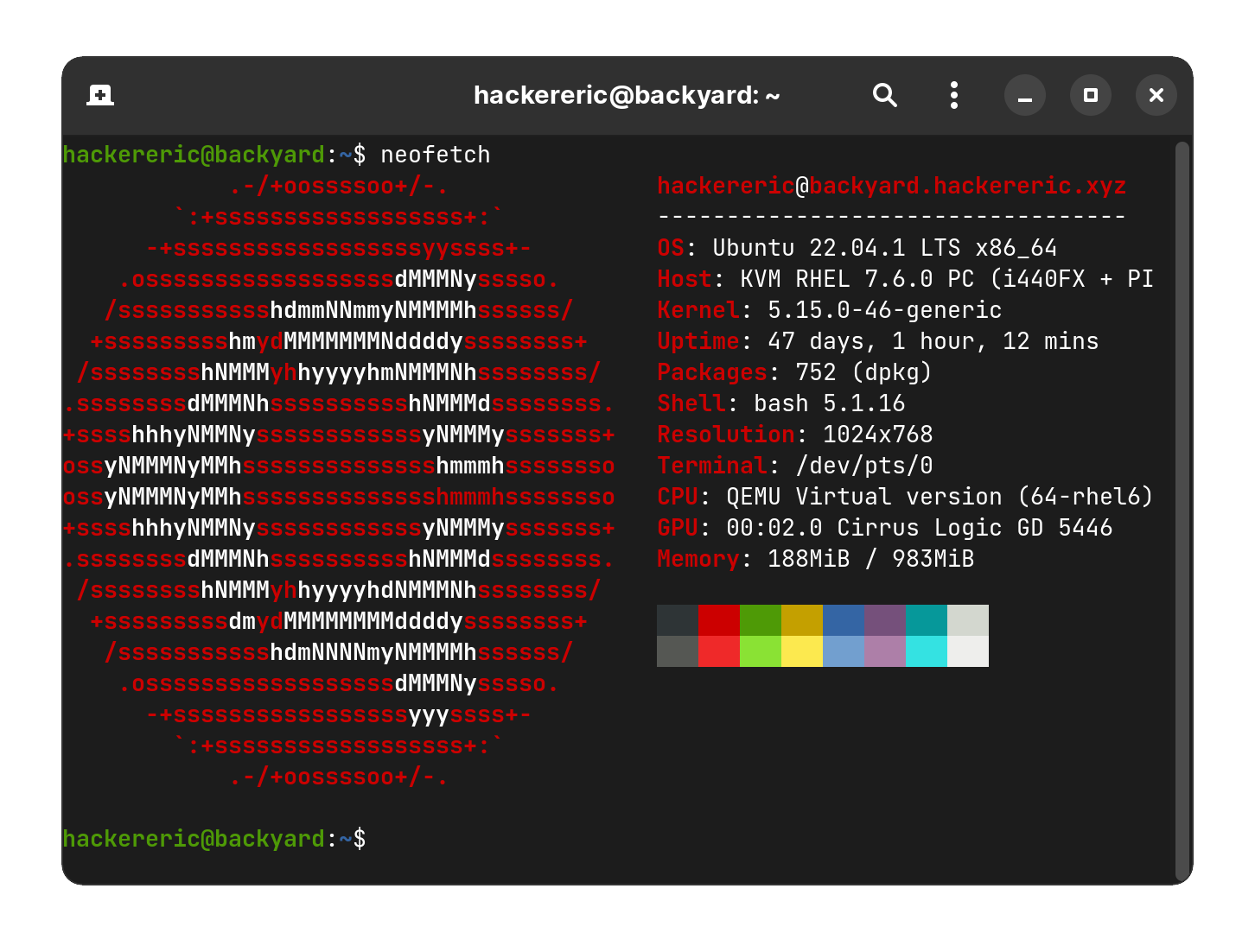This screenshot has width=1255, height=952.
Task: Open a new terminal window via the header icon
Action: tap(99, 95)
